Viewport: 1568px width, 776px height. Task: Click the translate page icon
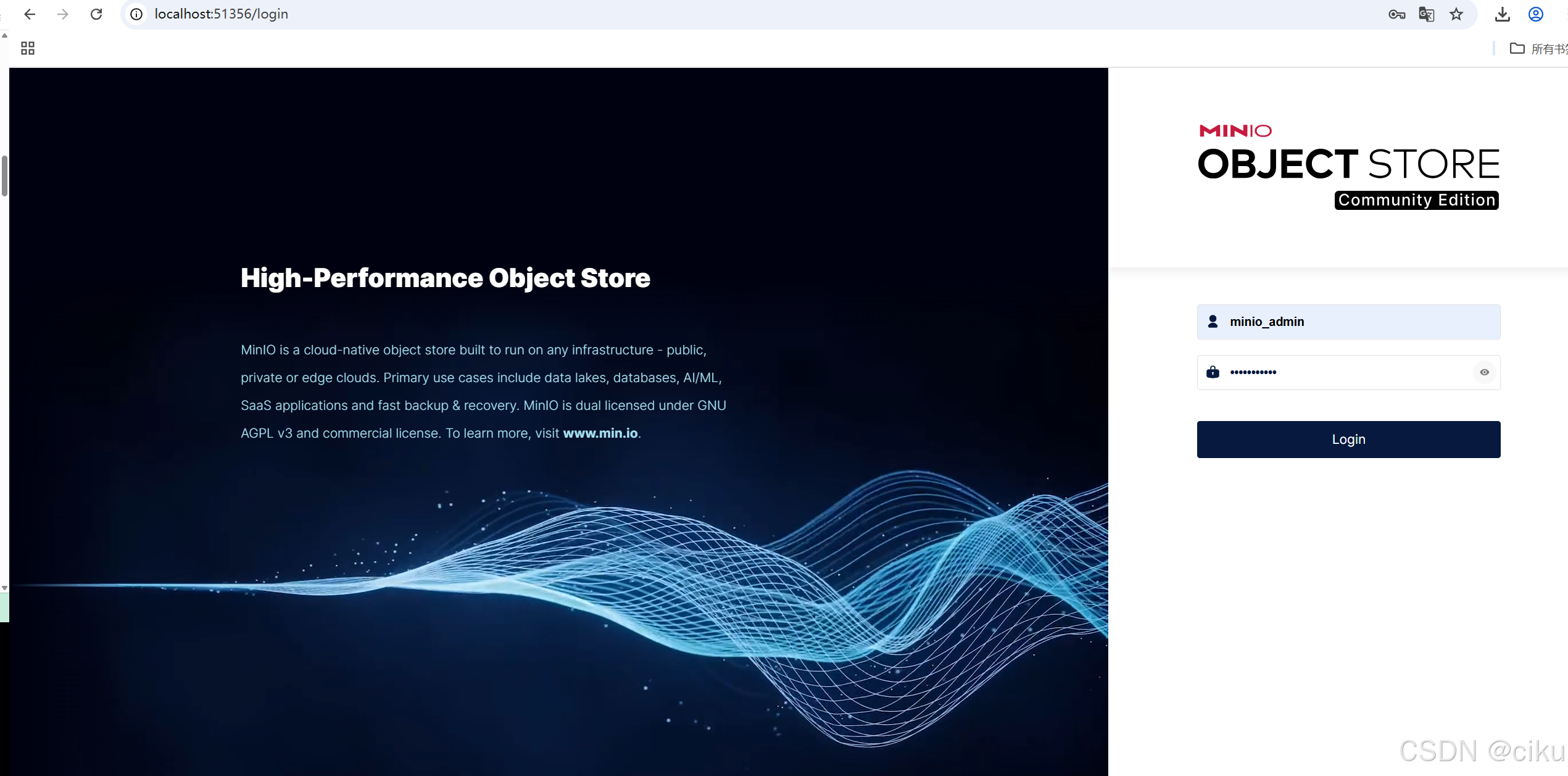click(x=1427, y=14)
